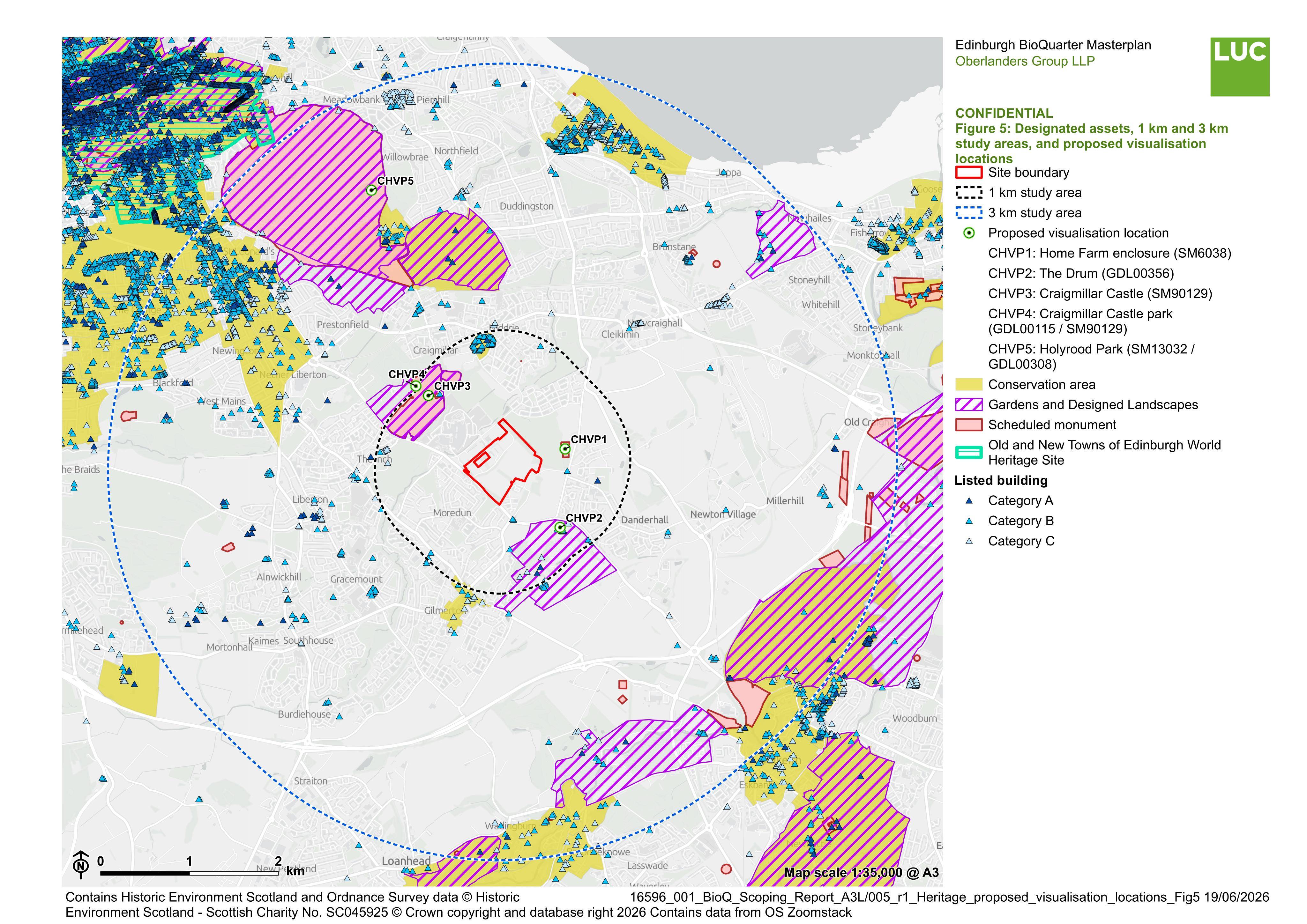This screenshot has width=1307, height=924.
Task: Click the Edinburgh BioQuarter Masterplan title
Action: click(1053, 45)
